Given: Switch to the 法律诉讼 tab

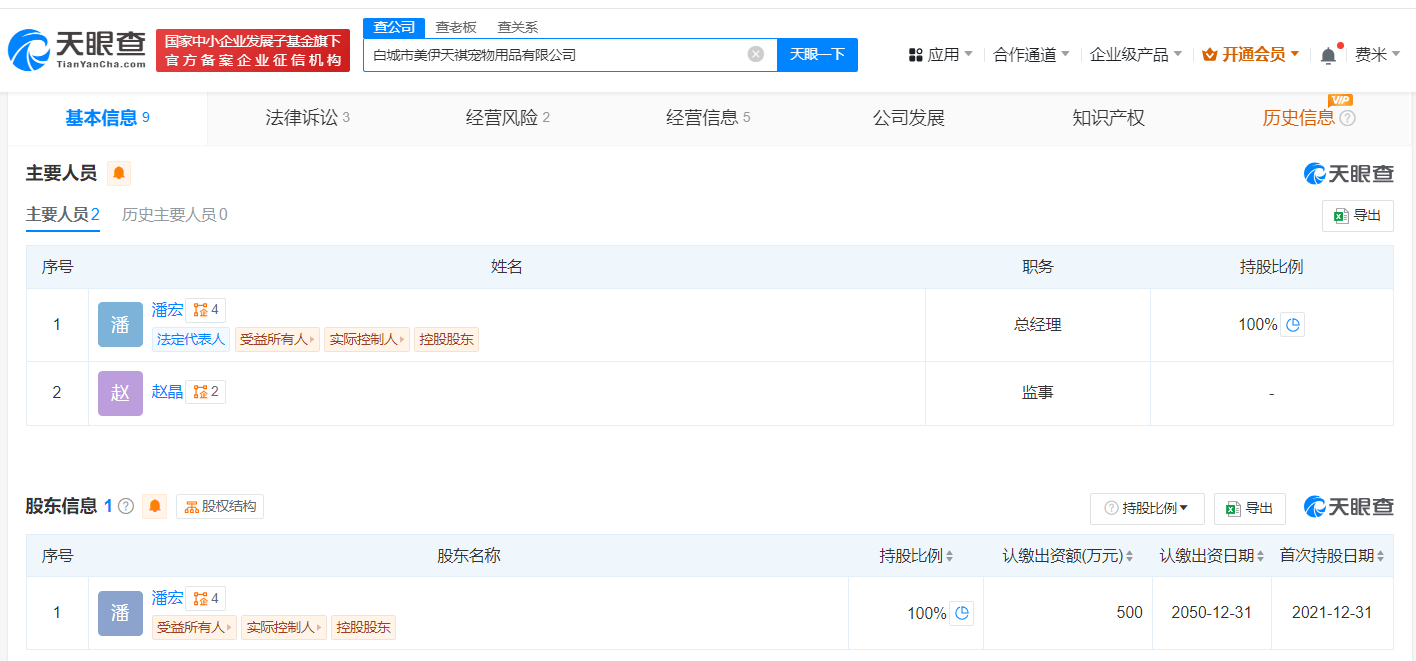Looking at the screenshot, I should pos(307,118).
